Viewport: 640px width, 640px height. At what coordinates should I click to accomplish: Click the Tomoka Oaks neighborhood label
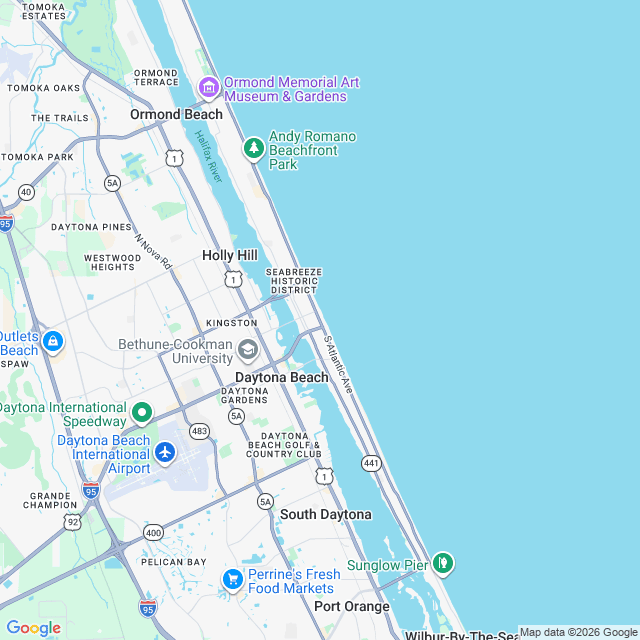point(44,88)
